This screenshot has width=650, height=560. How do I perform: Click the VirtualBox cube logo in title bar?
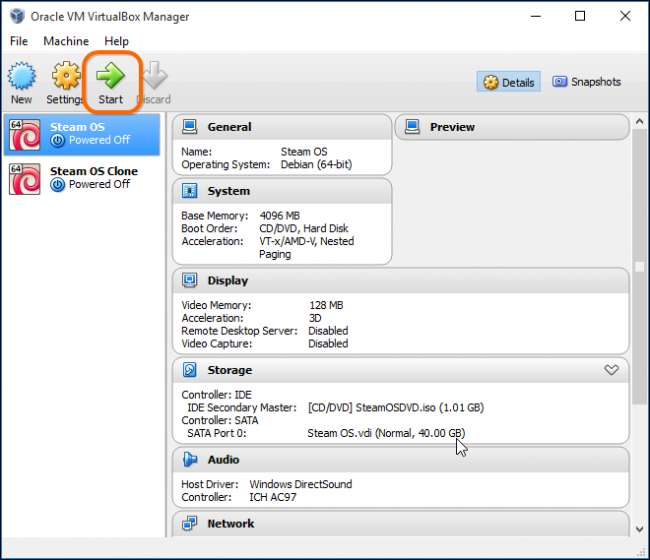coord(17,16)
